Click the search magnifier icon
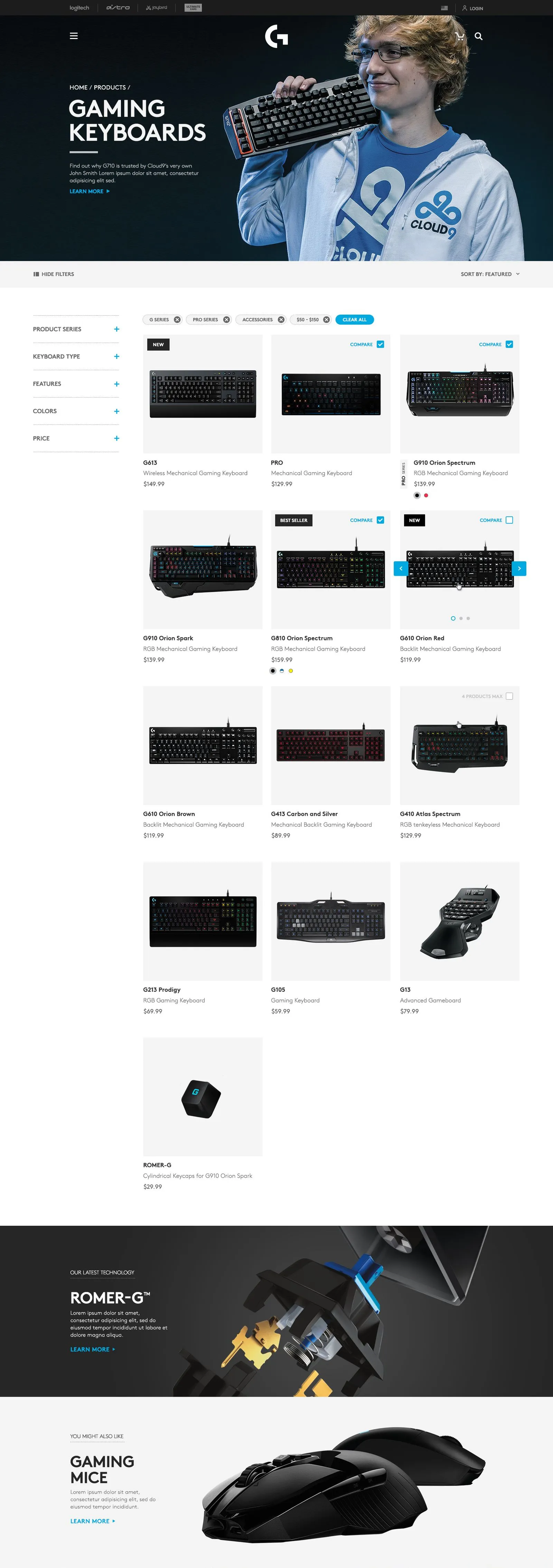Image resolution: width=553 pixels, height=1568 pixels. point(479,36)
